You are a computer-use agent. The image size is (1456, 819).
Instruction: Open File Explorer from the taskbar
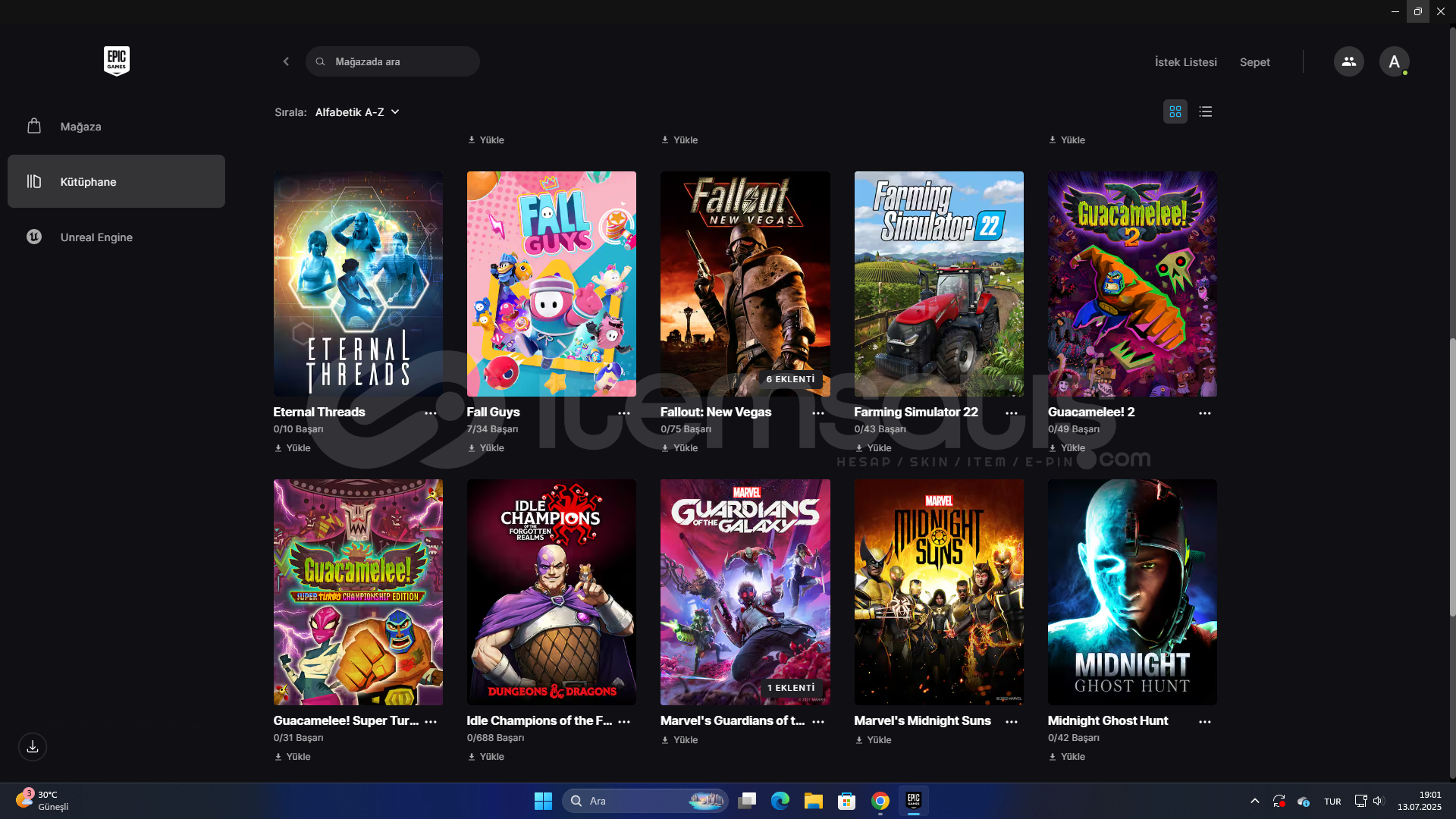pos(814,801)
